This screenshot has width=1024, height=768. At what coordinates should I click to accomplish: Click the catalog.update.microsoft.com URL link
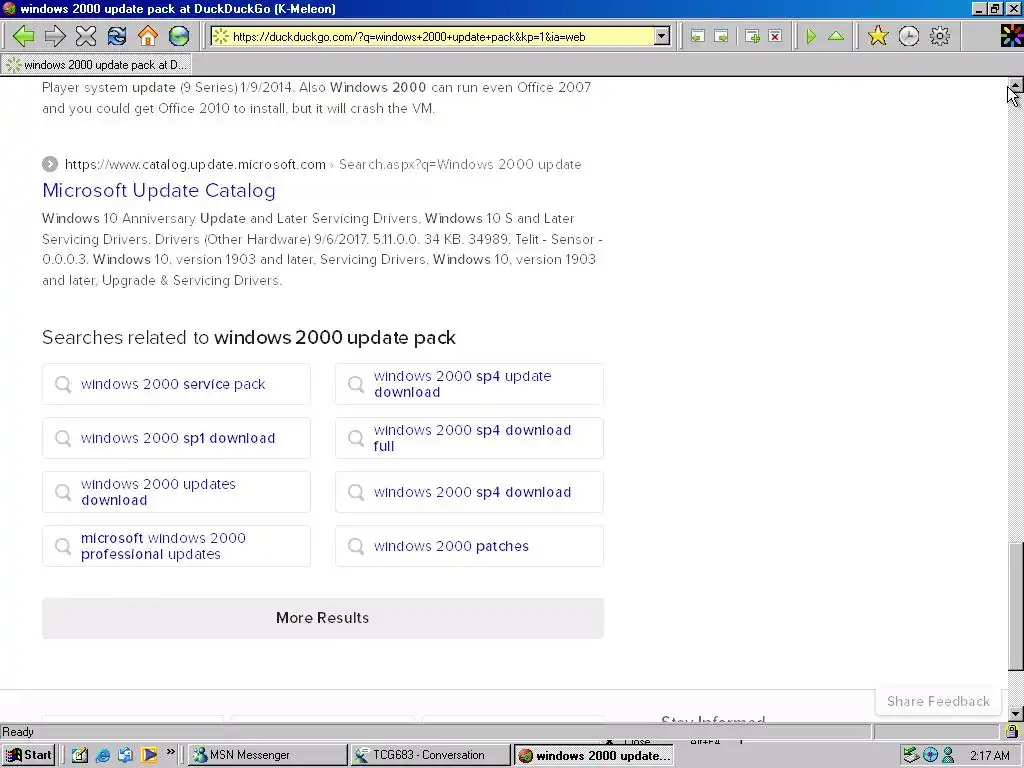pos(195,165)
